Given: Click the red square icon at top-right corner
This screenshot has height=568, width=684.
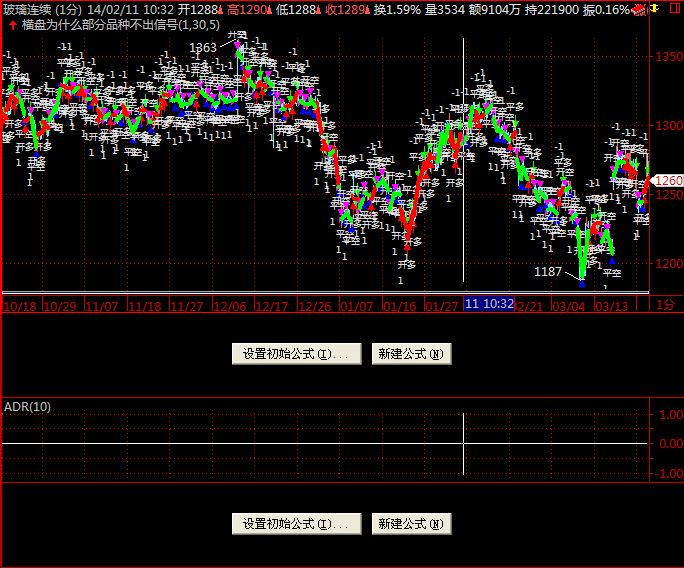Looking at the screenshot, I should pyautogui.click(x=674, y=9).
